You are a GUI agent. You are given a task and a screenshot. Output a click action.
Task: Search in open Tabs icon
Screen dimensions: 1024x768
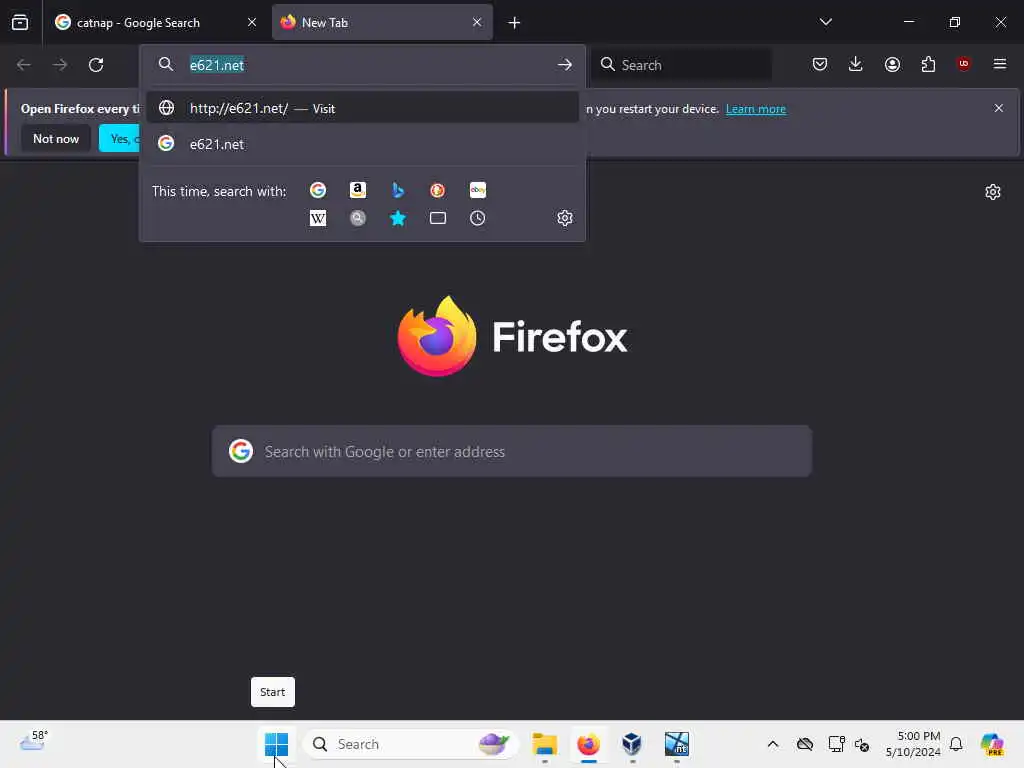438,218
